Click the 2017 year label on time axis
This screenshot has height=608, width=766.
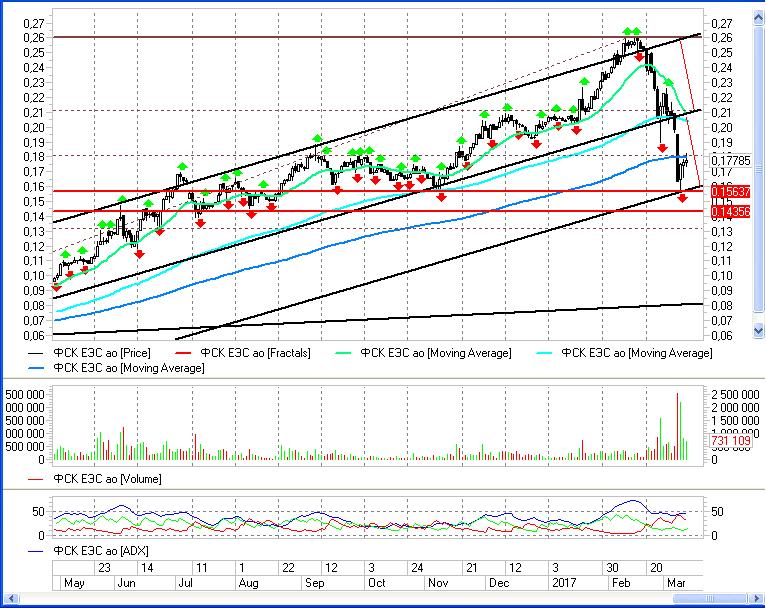tap(561, 582)
